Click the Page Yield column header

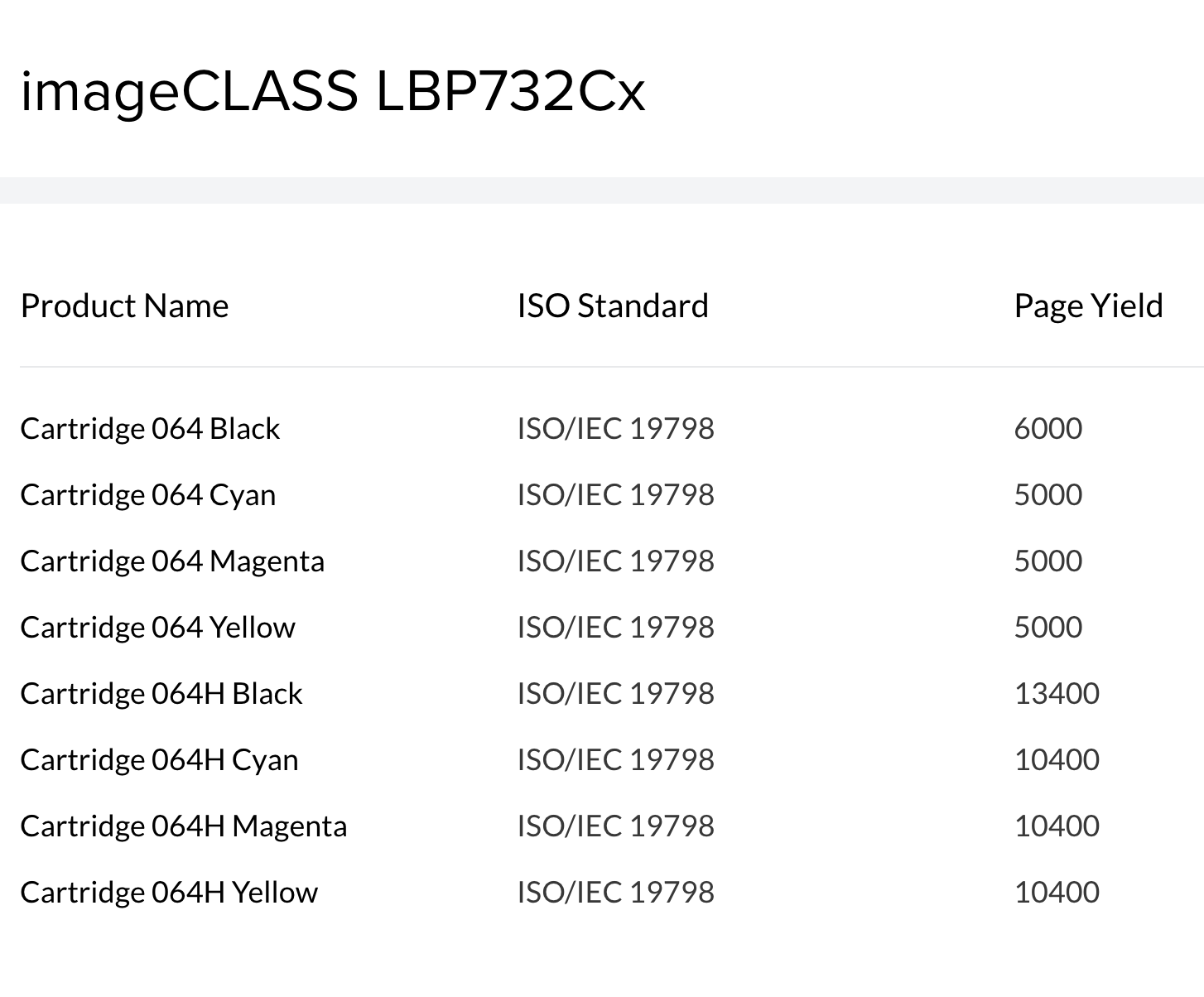point(1088,306)
